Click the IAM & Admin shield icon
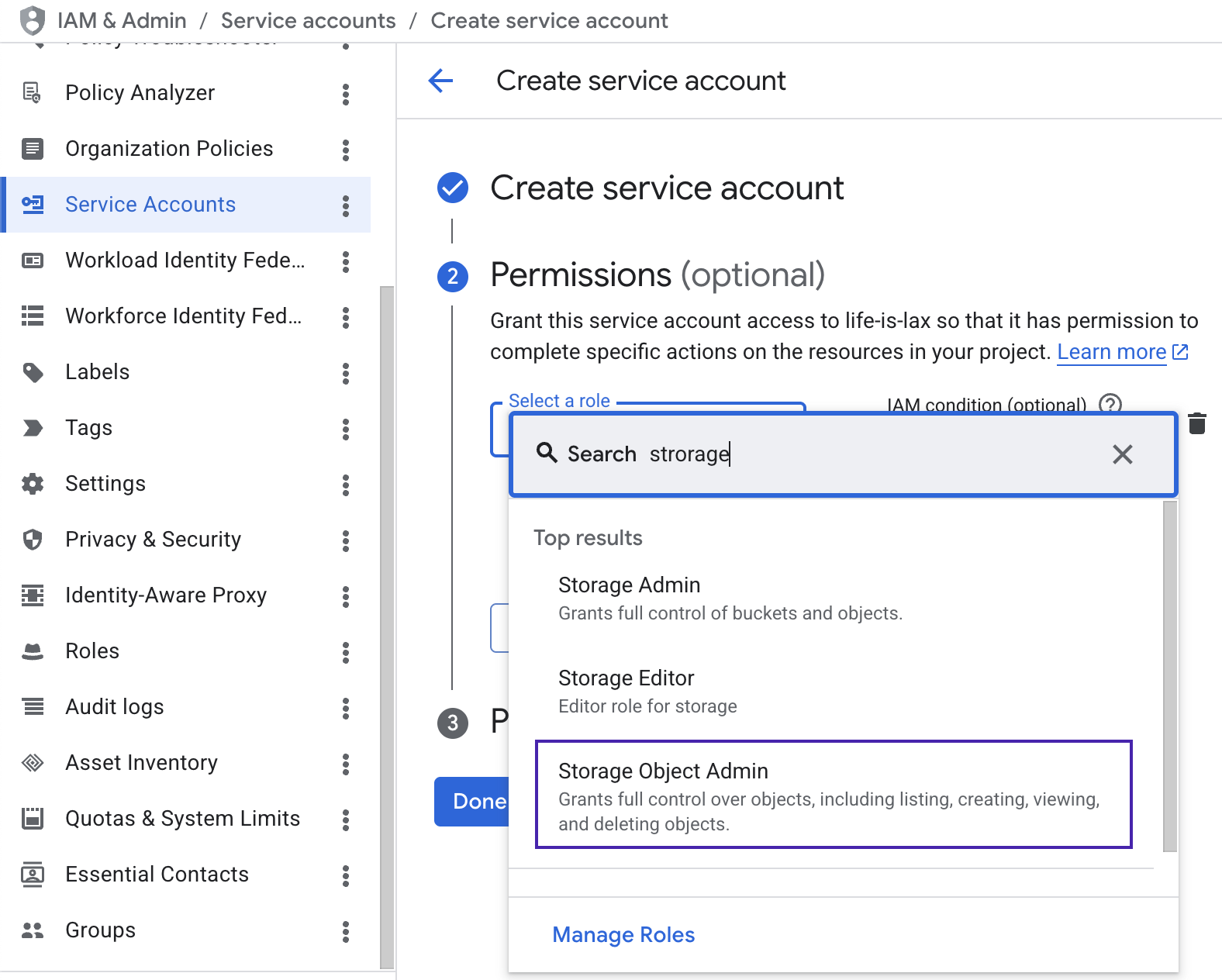Viewport: 1222px width, 980px height. tap(33, 21)
